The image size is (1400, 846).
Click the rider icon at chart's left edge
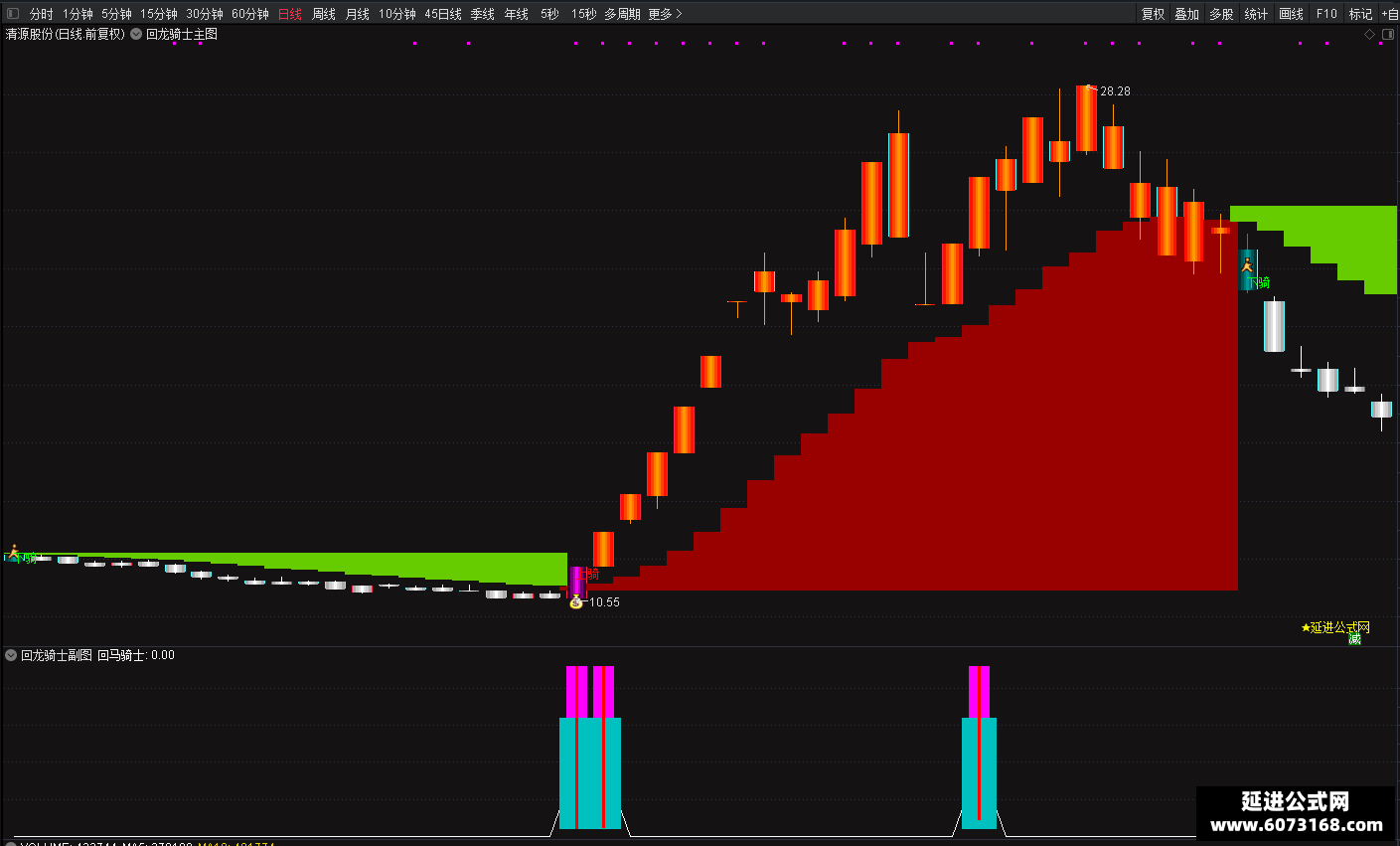click(14, 552)
